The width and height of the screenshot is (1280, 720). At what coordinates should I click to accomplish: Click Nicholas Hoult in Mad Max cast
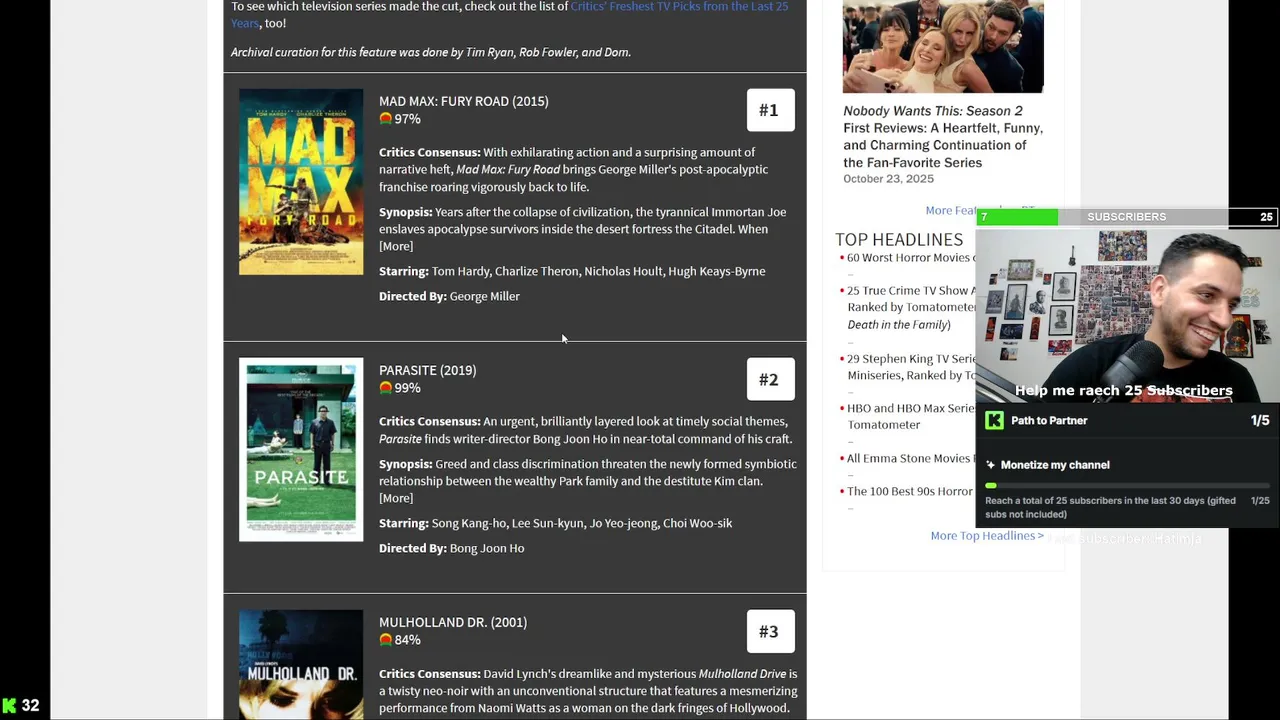pos(623,271)
